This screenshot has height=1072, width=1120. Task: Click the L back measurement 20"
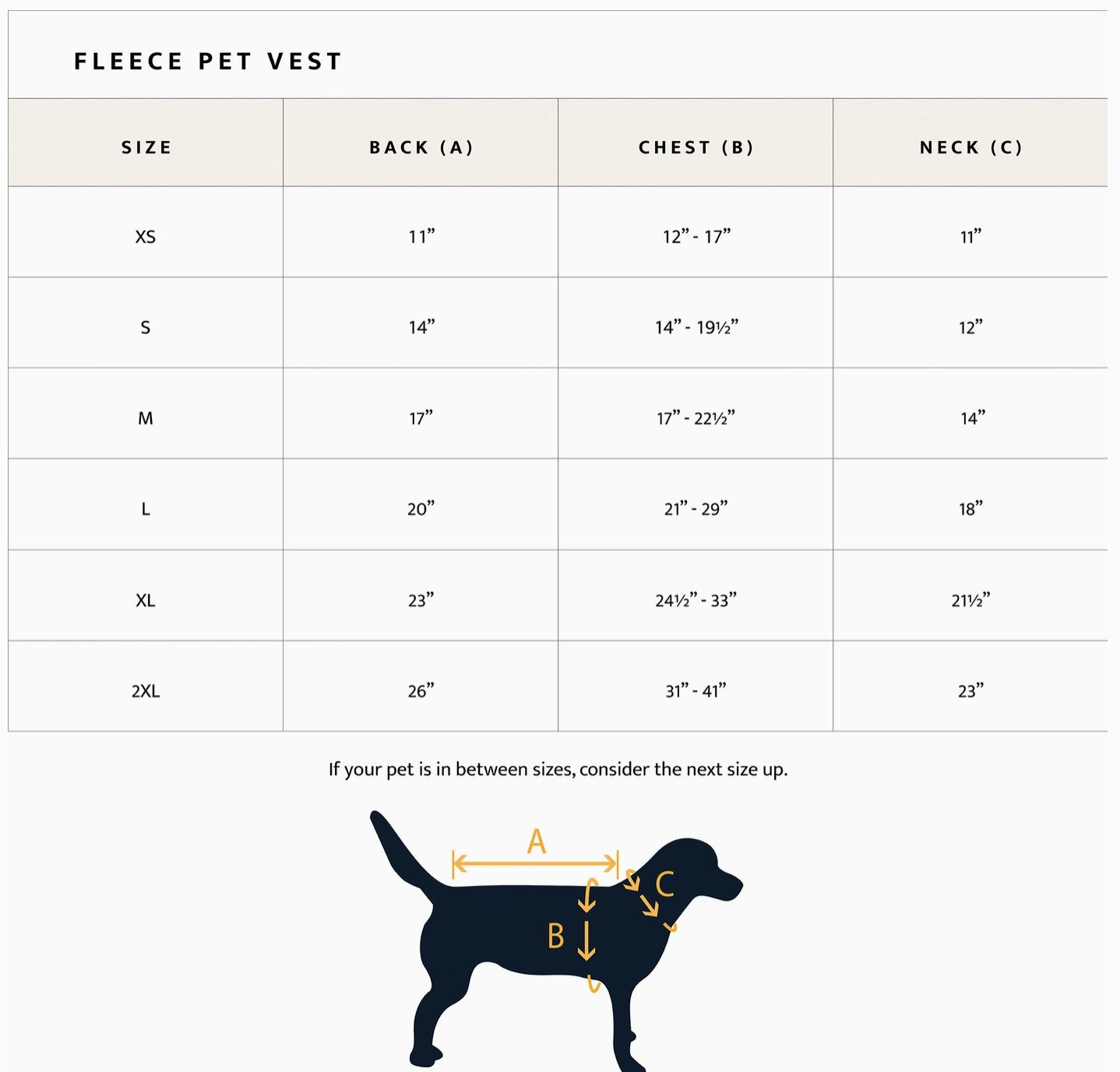[421, 510]
